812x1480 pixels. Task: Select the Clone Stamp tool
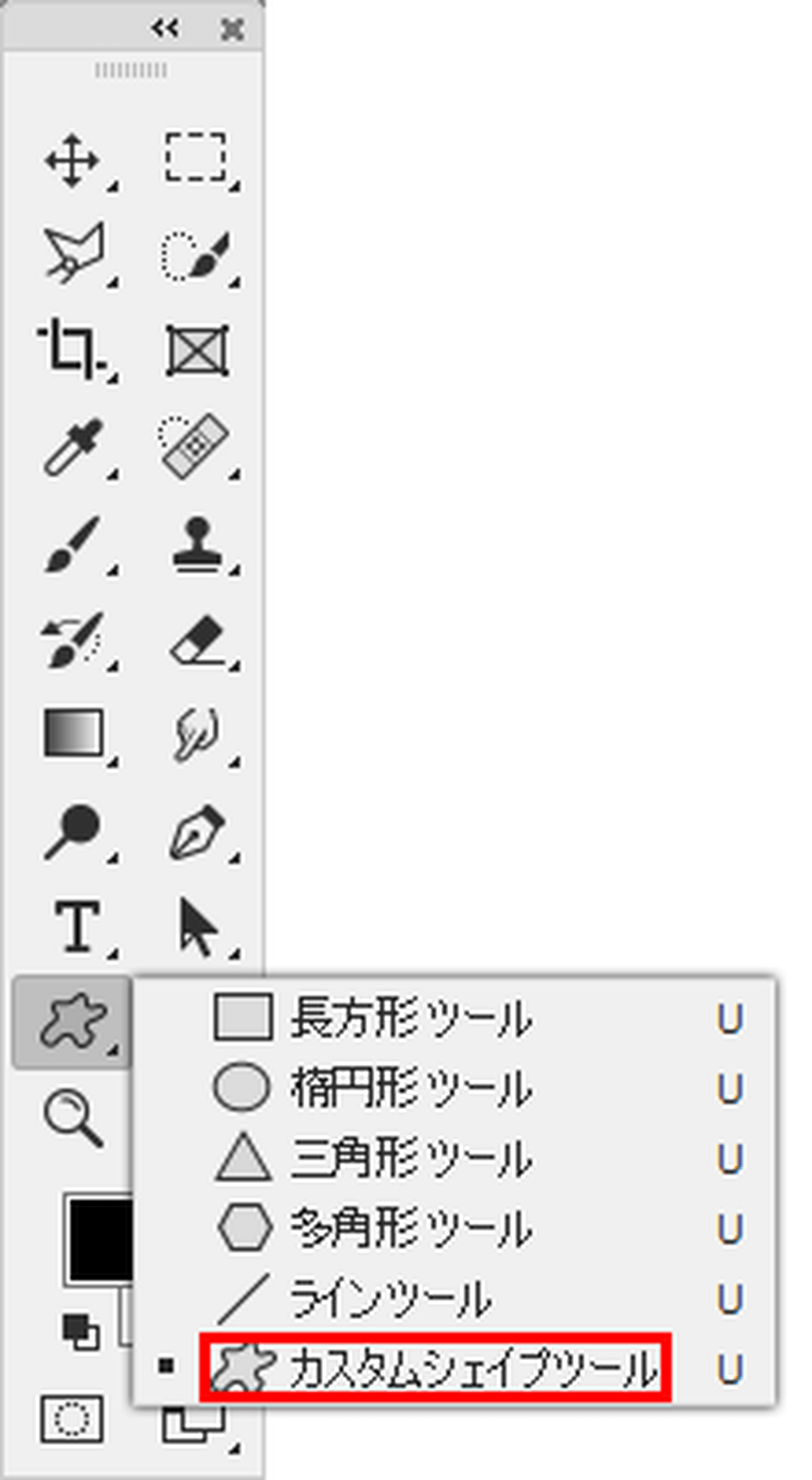click(x=195, y=543)
